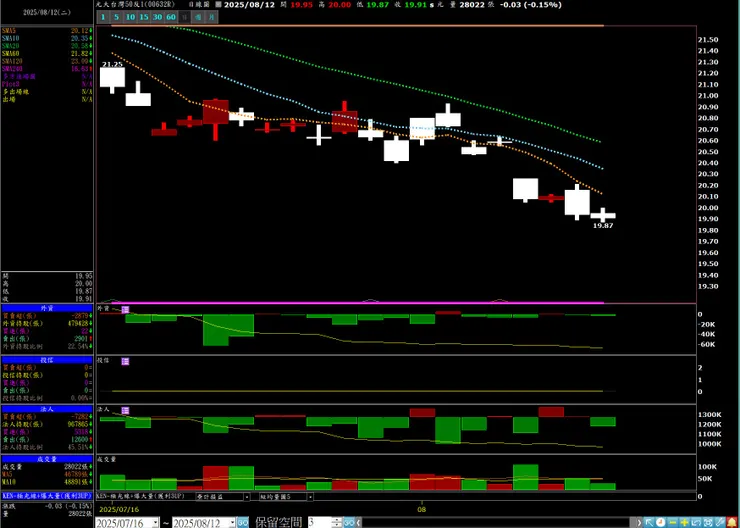Click the small icon before the date 2025/08/12 in header
Viewport: 740px width, 528px height.
218,4
